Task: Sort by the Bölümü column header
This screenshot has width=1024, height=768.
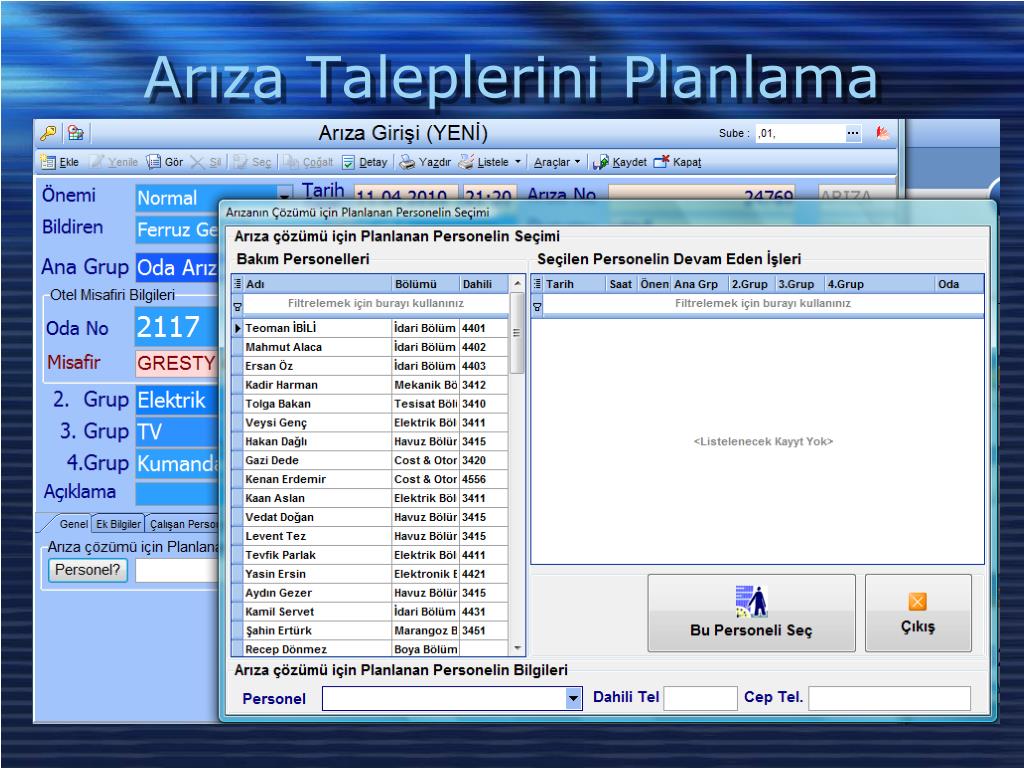Action: pyautogui.click(x=425, y=284)
